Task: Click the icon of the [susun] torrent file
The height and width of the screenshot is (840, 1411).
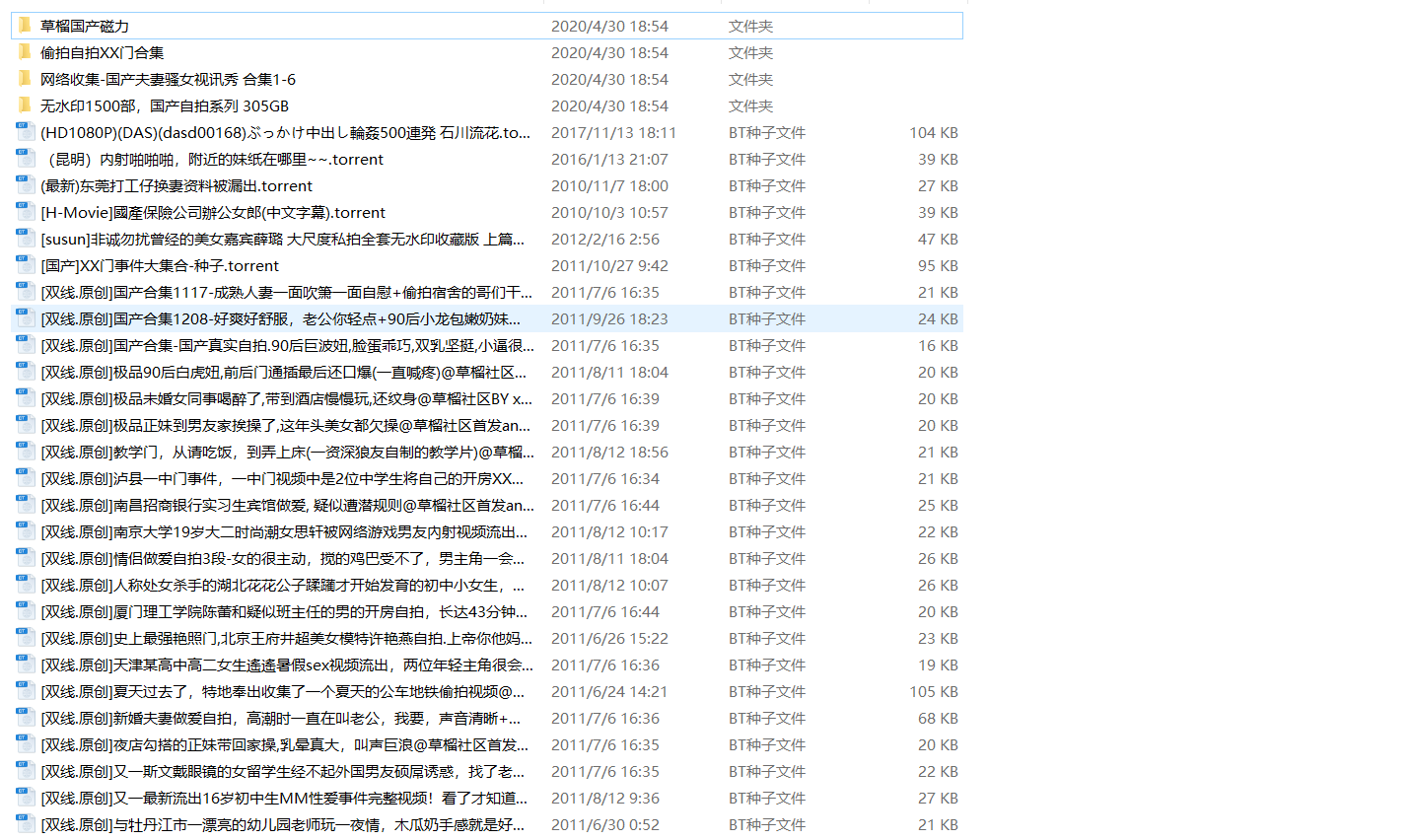Action: point(26,239)
